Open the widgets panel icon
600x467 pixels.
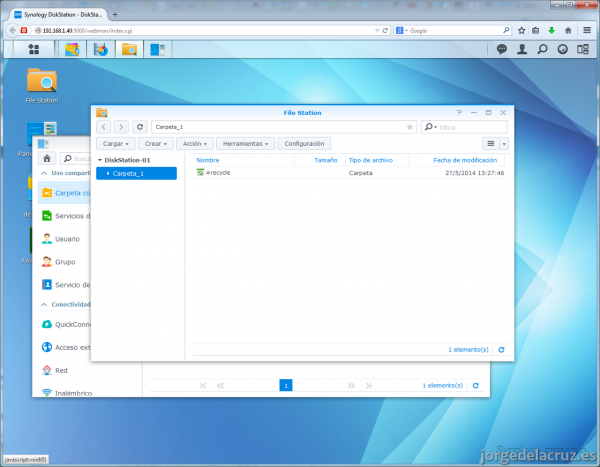click(583, 49)
